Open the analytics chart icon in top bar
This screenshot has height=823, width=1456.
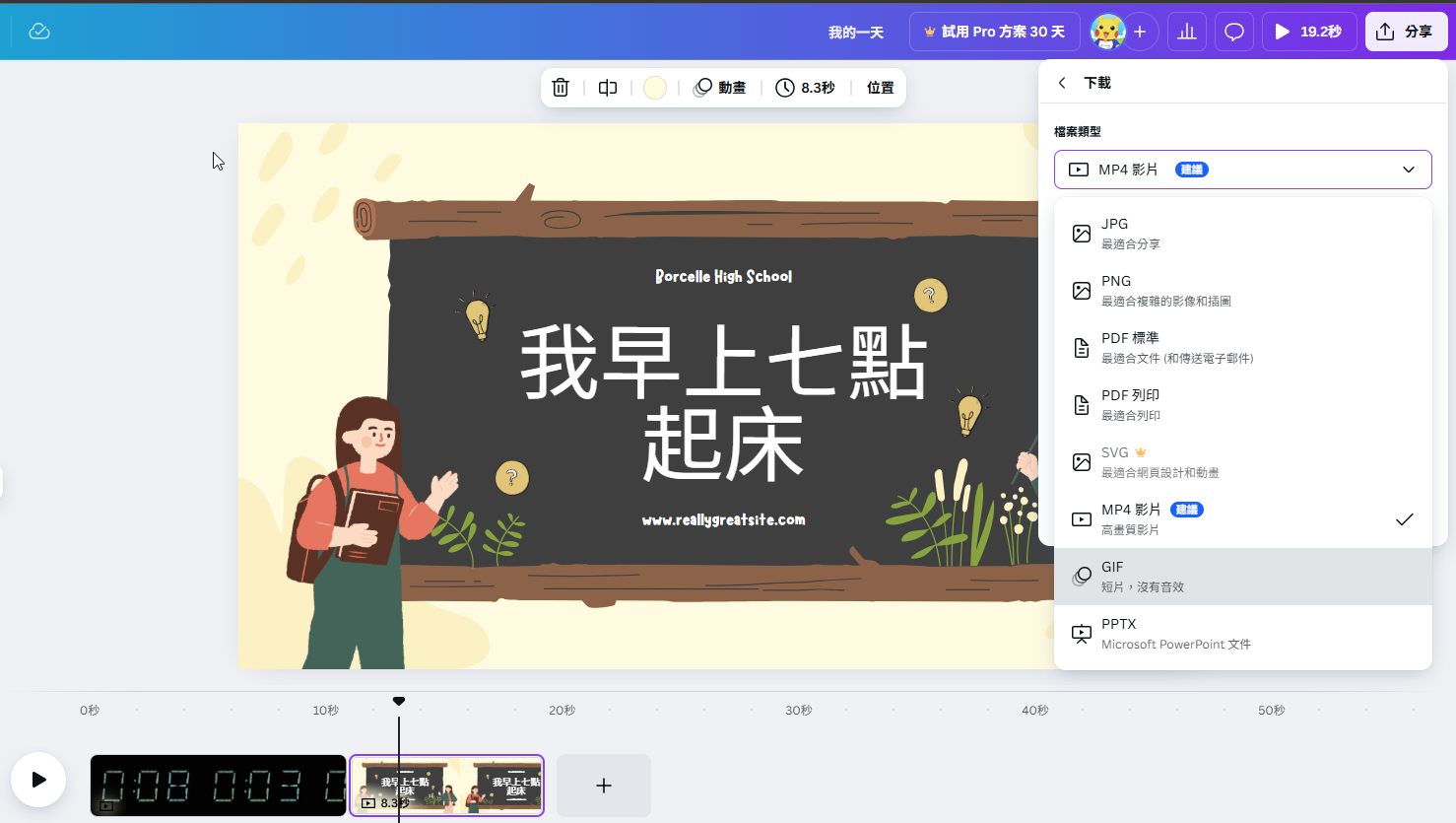pos(1186,31)
